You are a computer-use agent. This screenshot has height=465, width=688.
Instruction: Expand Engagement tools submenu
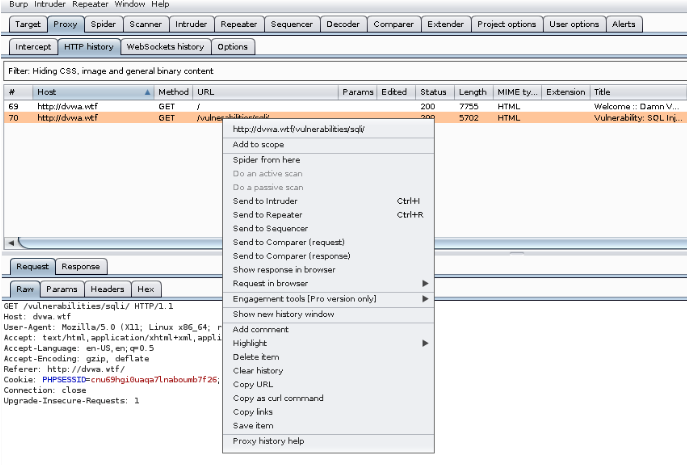[329, 299]
